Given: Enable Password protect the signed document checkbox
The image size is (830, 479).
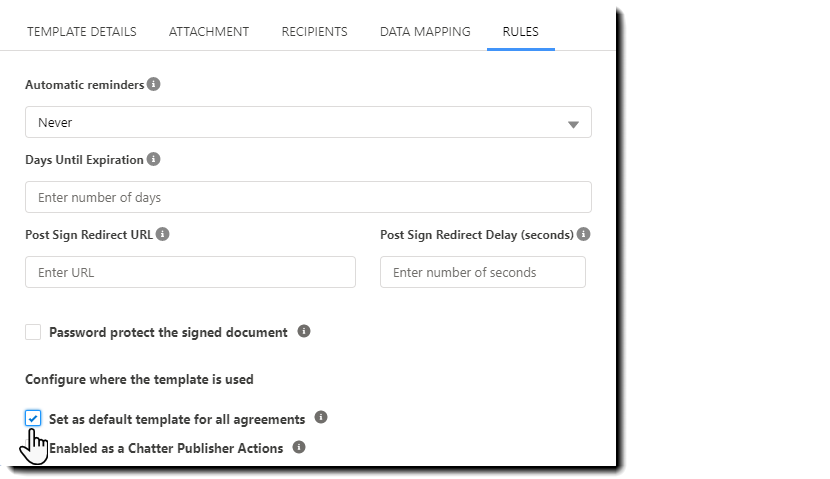Looking at the screenshot, I should coord(33,332).
